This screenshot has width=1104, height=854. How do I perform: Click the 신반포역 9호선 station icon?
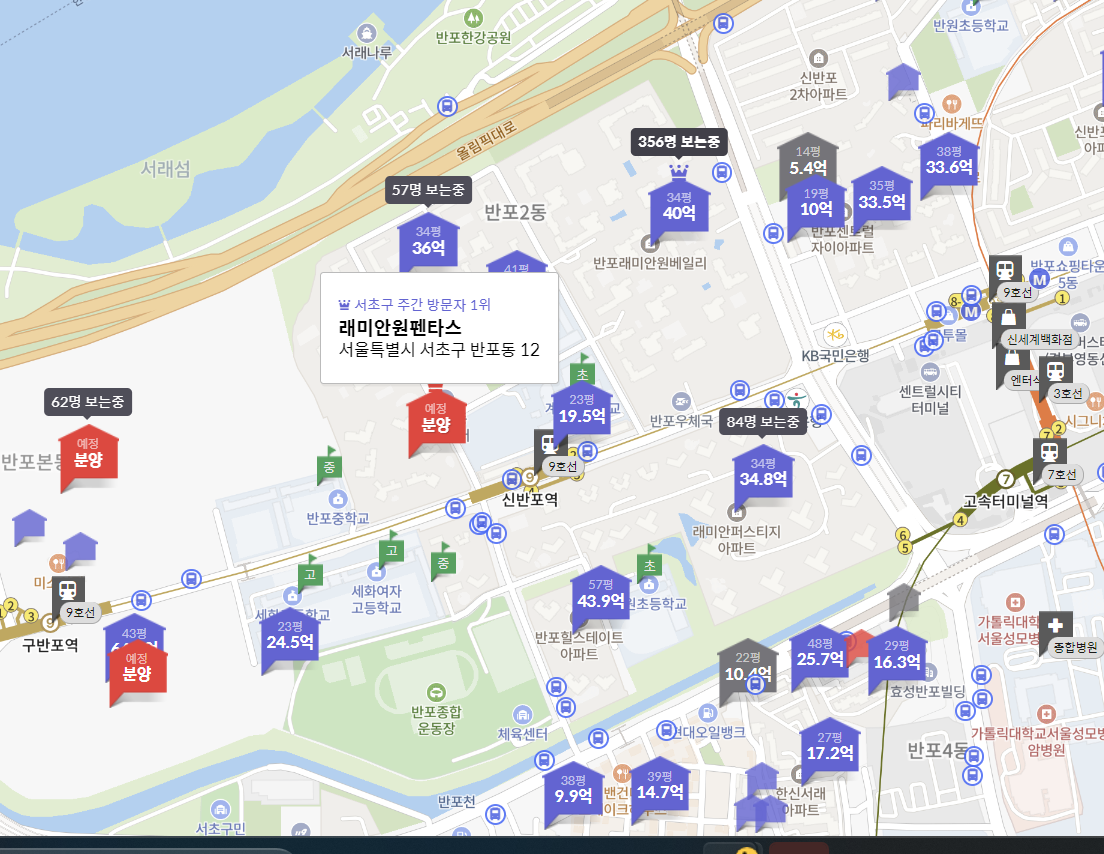[x=549, y=446]
